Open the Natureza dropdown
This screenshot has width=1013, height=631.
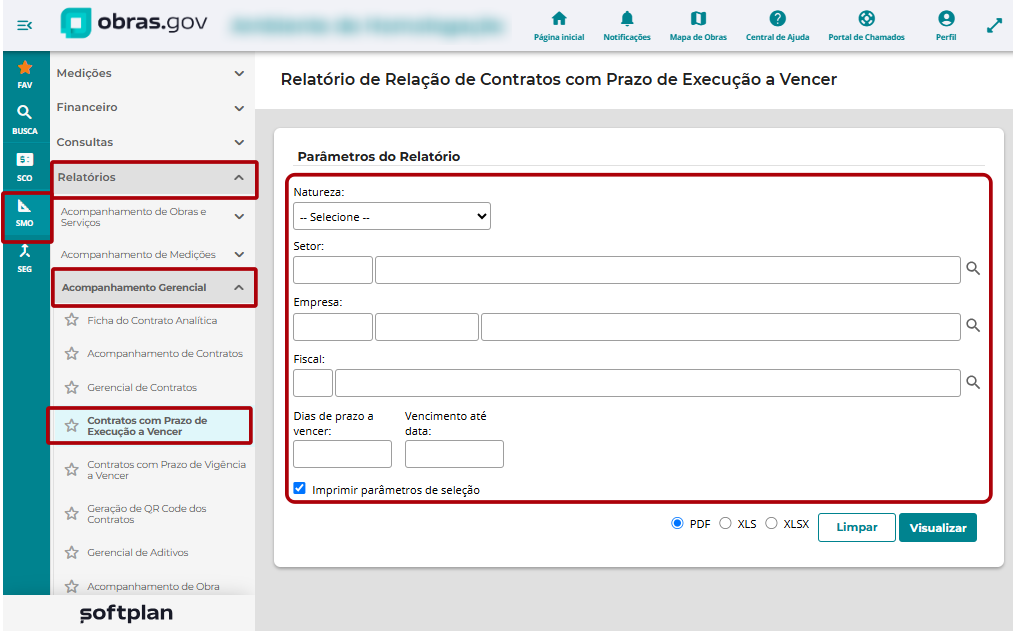[392, 216]
